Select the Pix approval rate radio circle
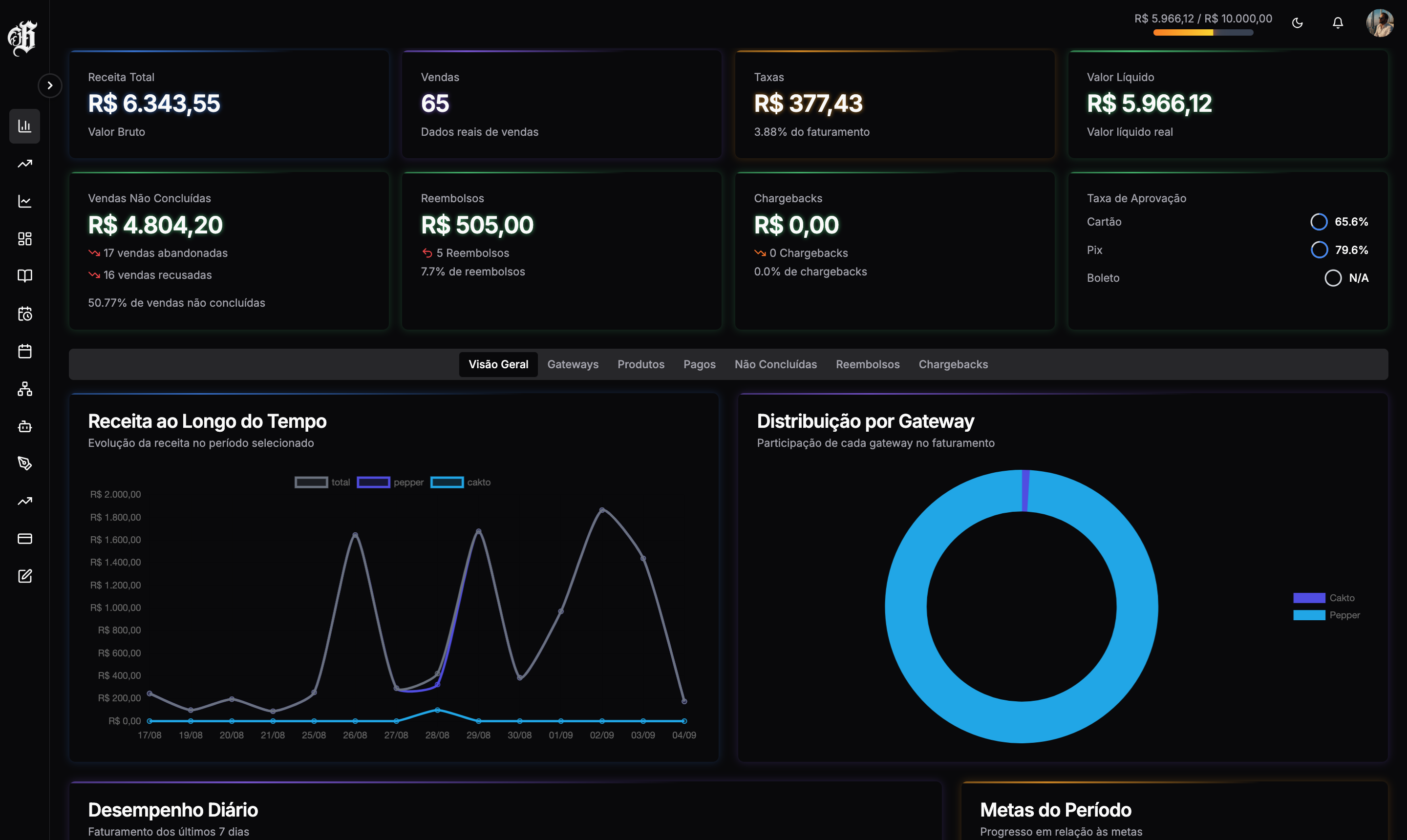Screen dimensions: 1407x840 1320,250
